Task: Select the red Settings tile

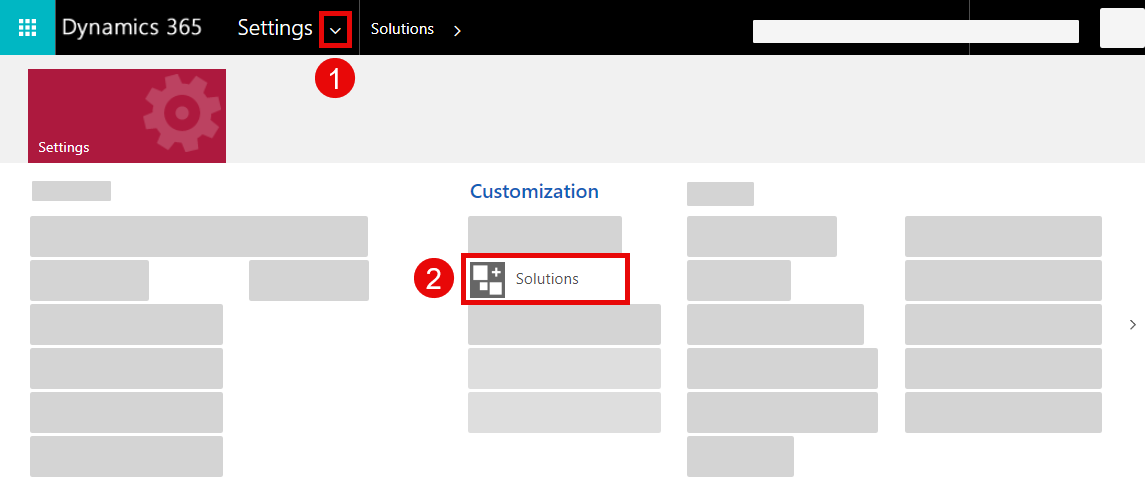Action: (126, 115)
